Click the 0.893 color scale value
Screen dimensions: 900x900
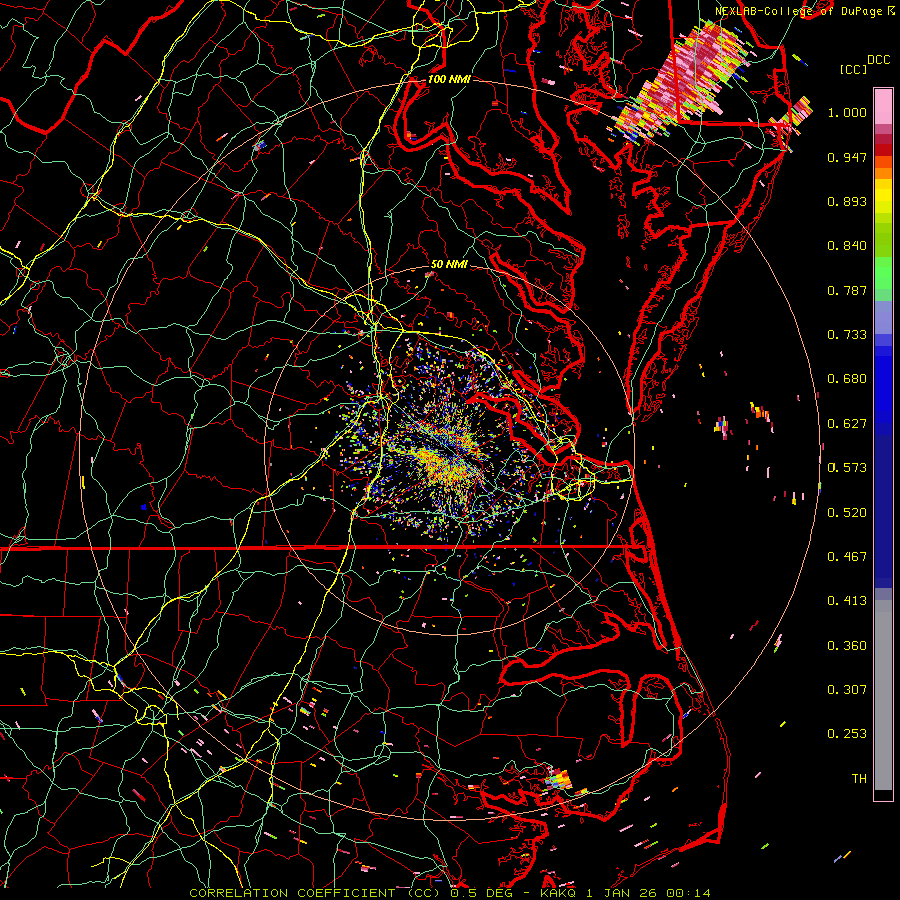(847, 201)
